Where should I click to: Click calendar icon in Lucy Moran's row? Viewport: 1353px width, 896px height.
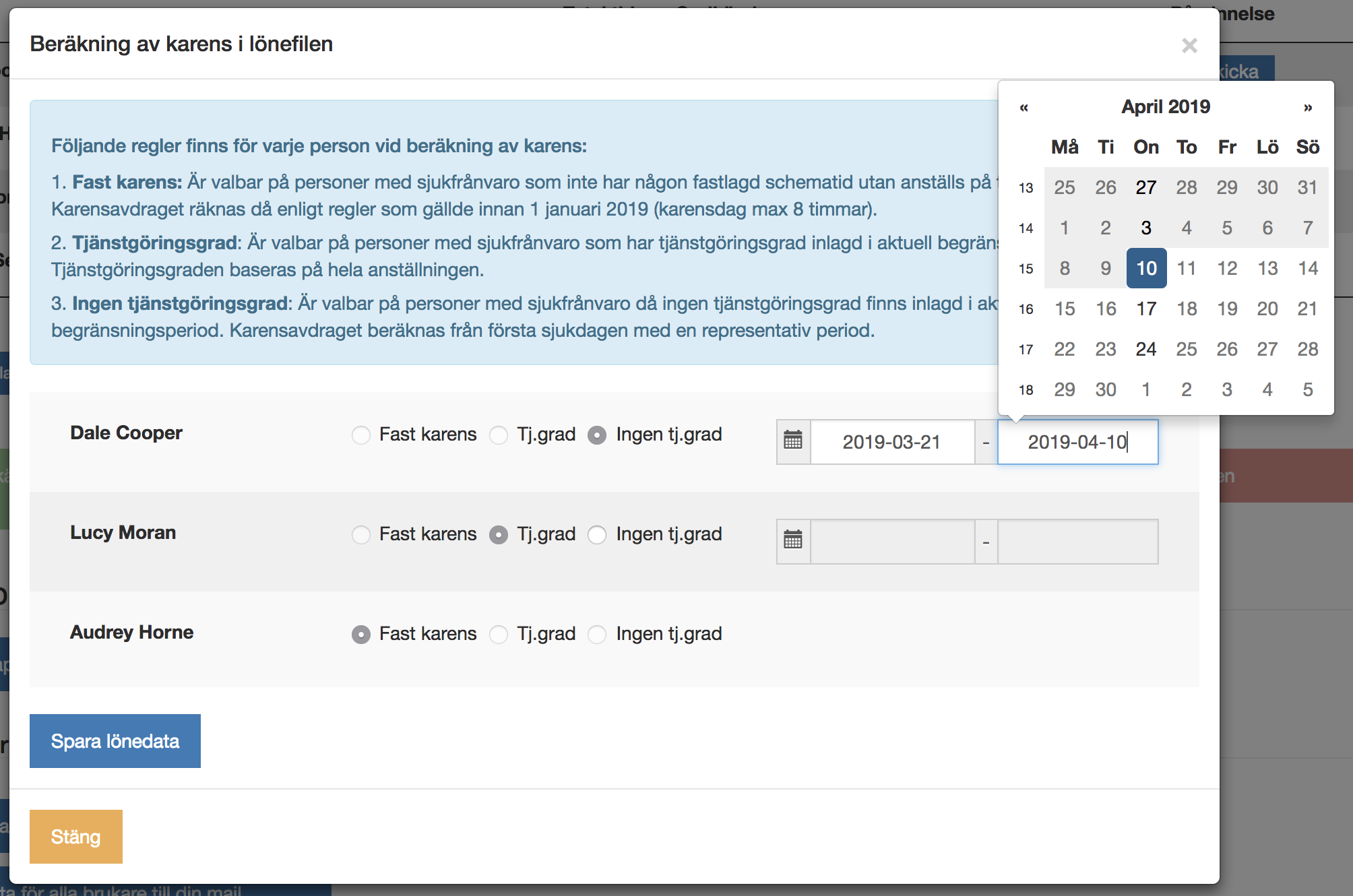793,542
